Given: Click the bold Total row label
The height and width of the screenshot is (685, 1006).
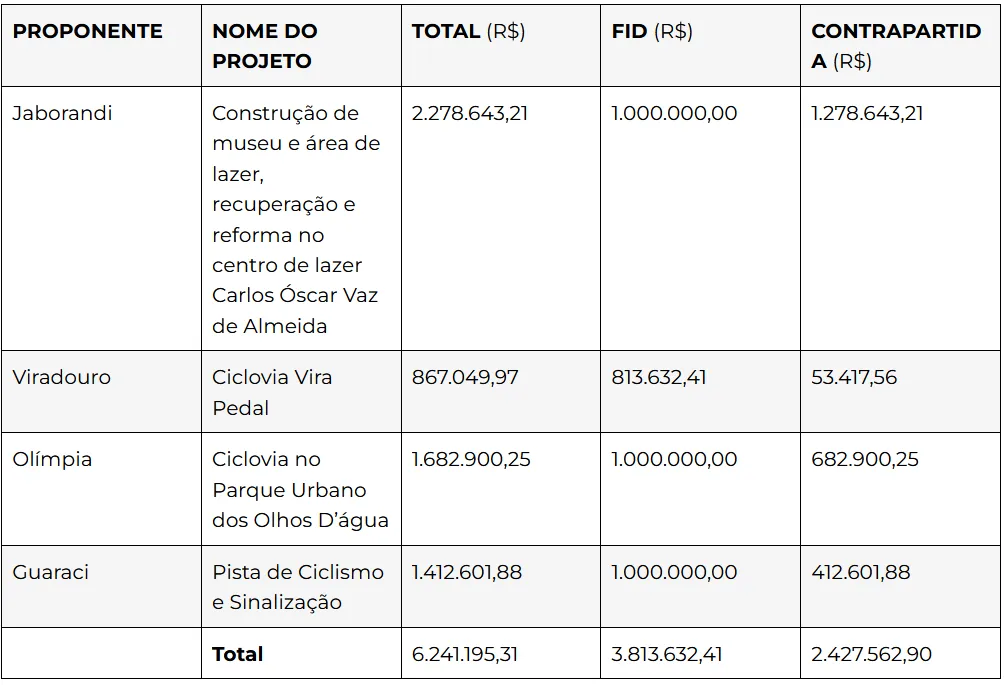Looking at the screenshot, I should pos(237,654).
